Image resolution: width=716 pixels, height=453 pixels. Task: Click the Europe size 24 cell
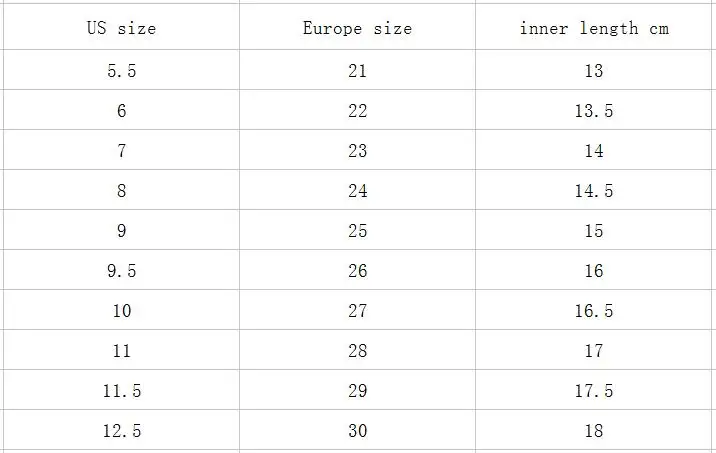tap(358, 190)
